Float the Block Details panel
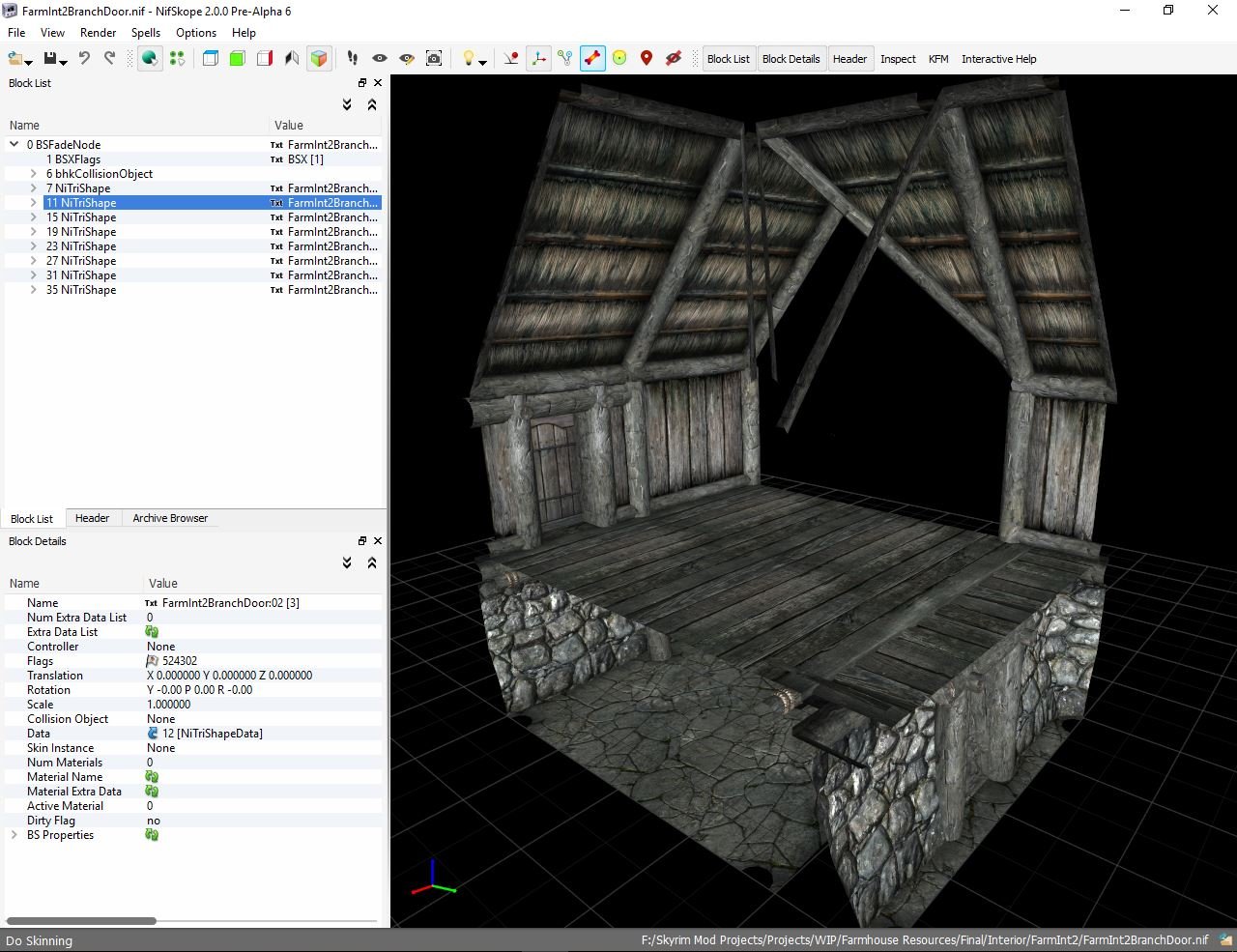Screen dimensions: 1237x952 [362, 541]
